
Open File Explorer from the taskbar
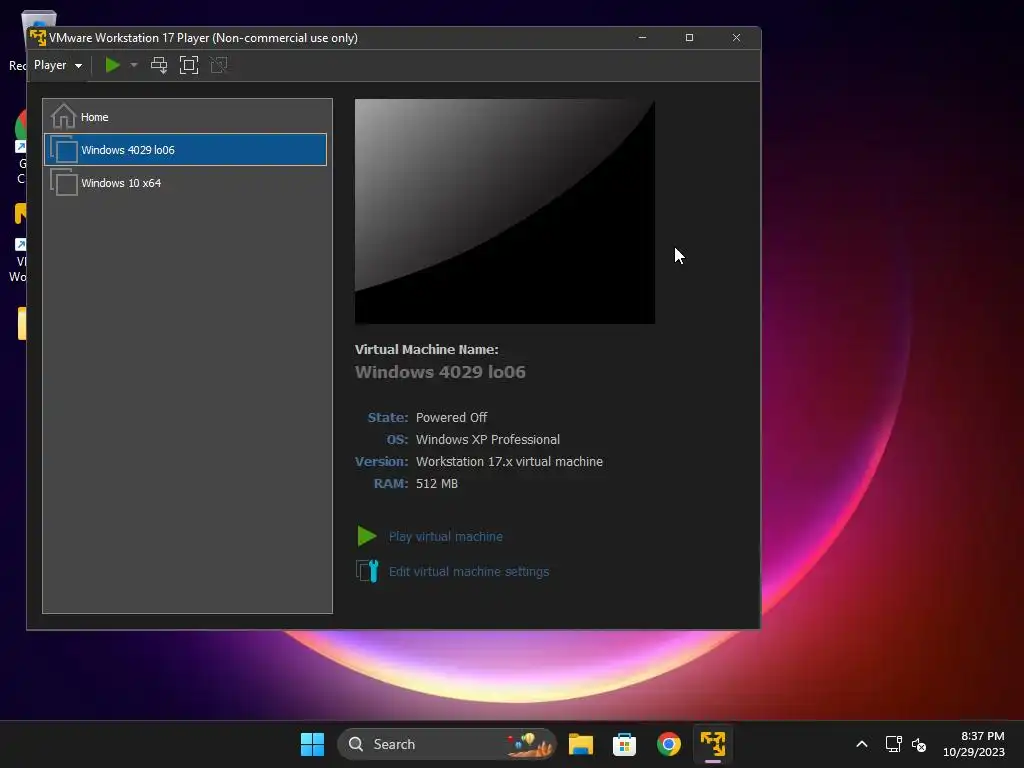(x=581, y=744)
